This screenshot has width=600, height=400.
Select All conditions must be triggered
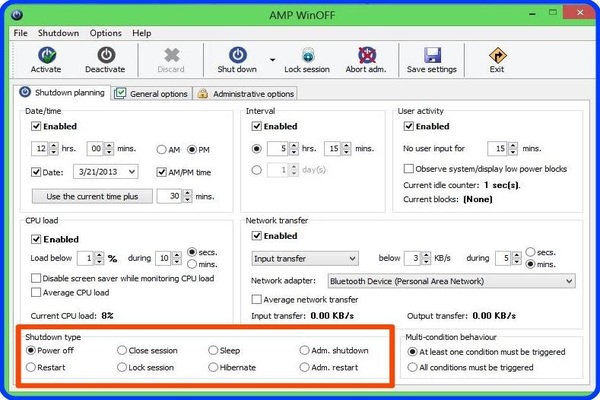click(x=412, y=367)
